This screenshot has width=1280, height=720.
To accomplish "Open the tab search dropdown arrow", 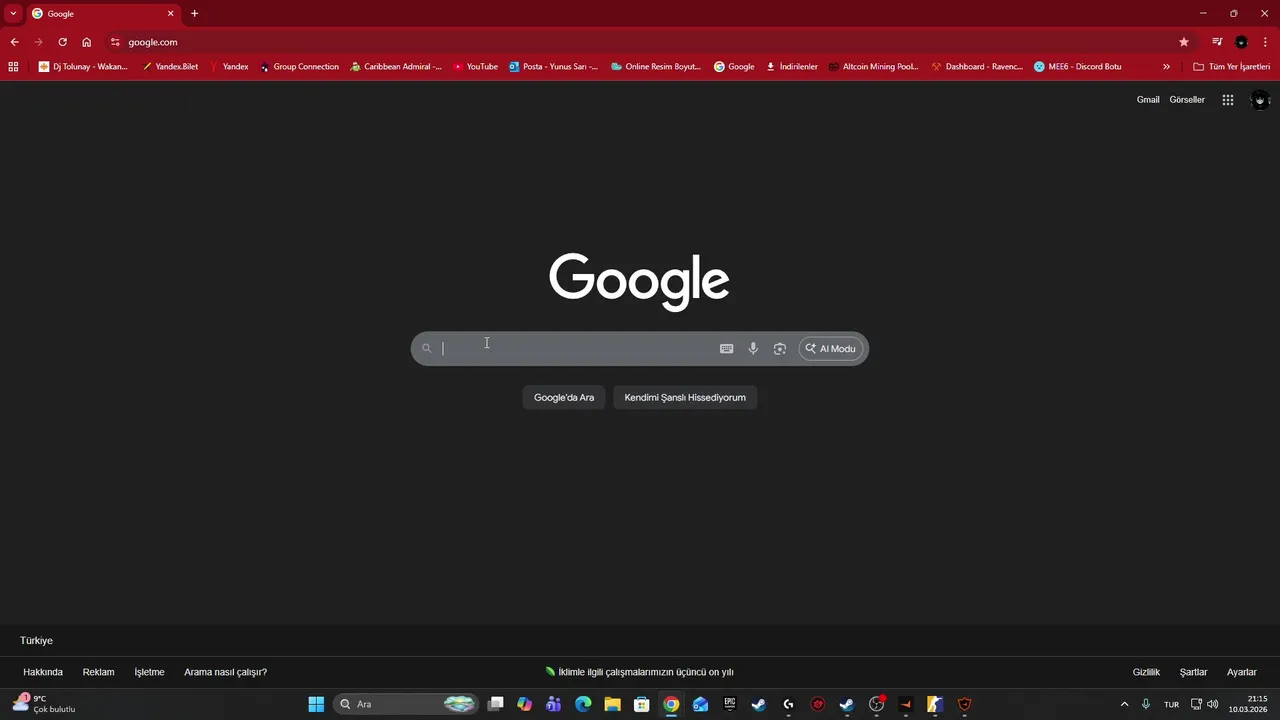I will (13, 14).
